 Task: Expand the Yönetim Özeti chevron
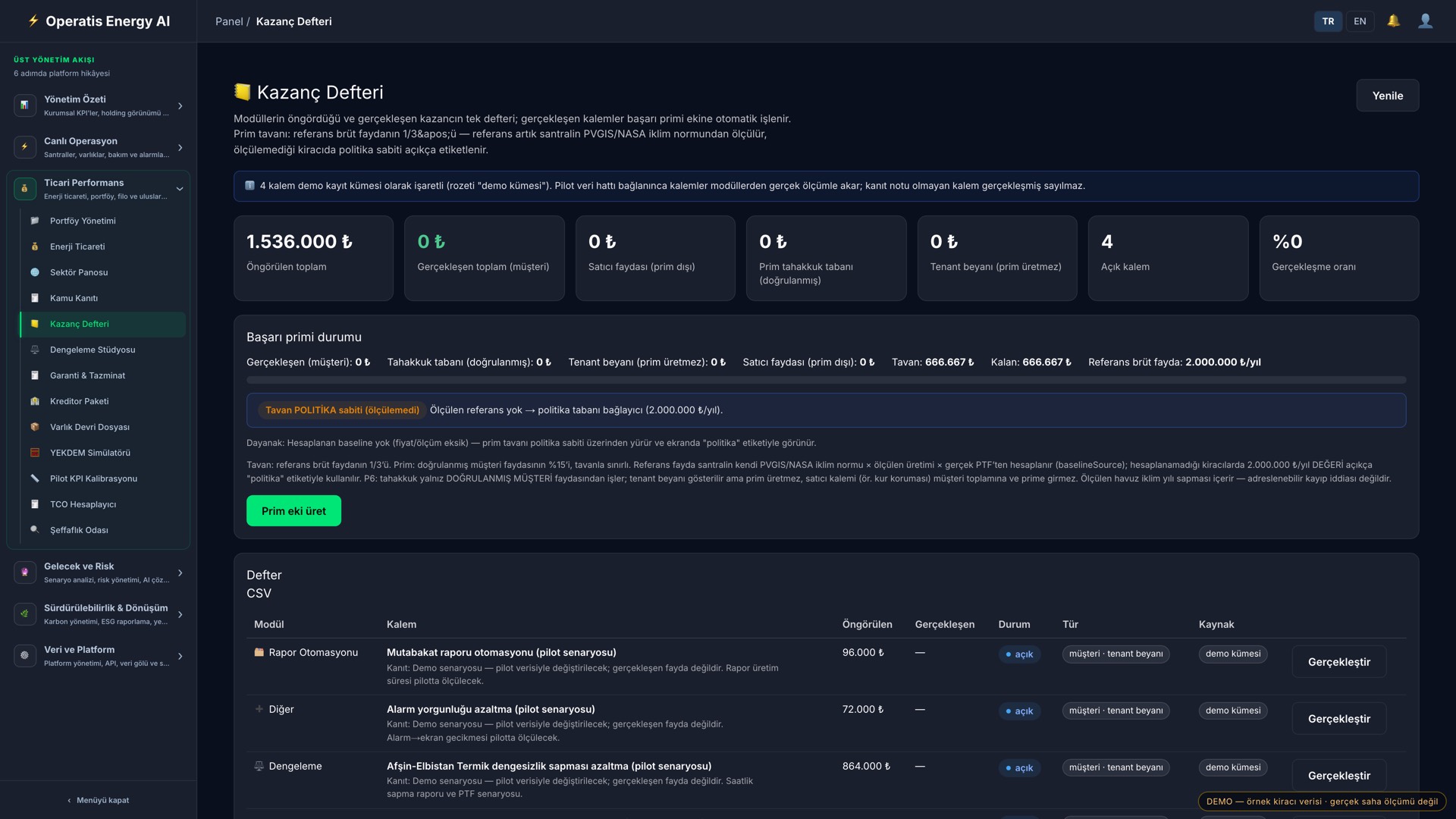pyautogui.click(x=180, y=105)
